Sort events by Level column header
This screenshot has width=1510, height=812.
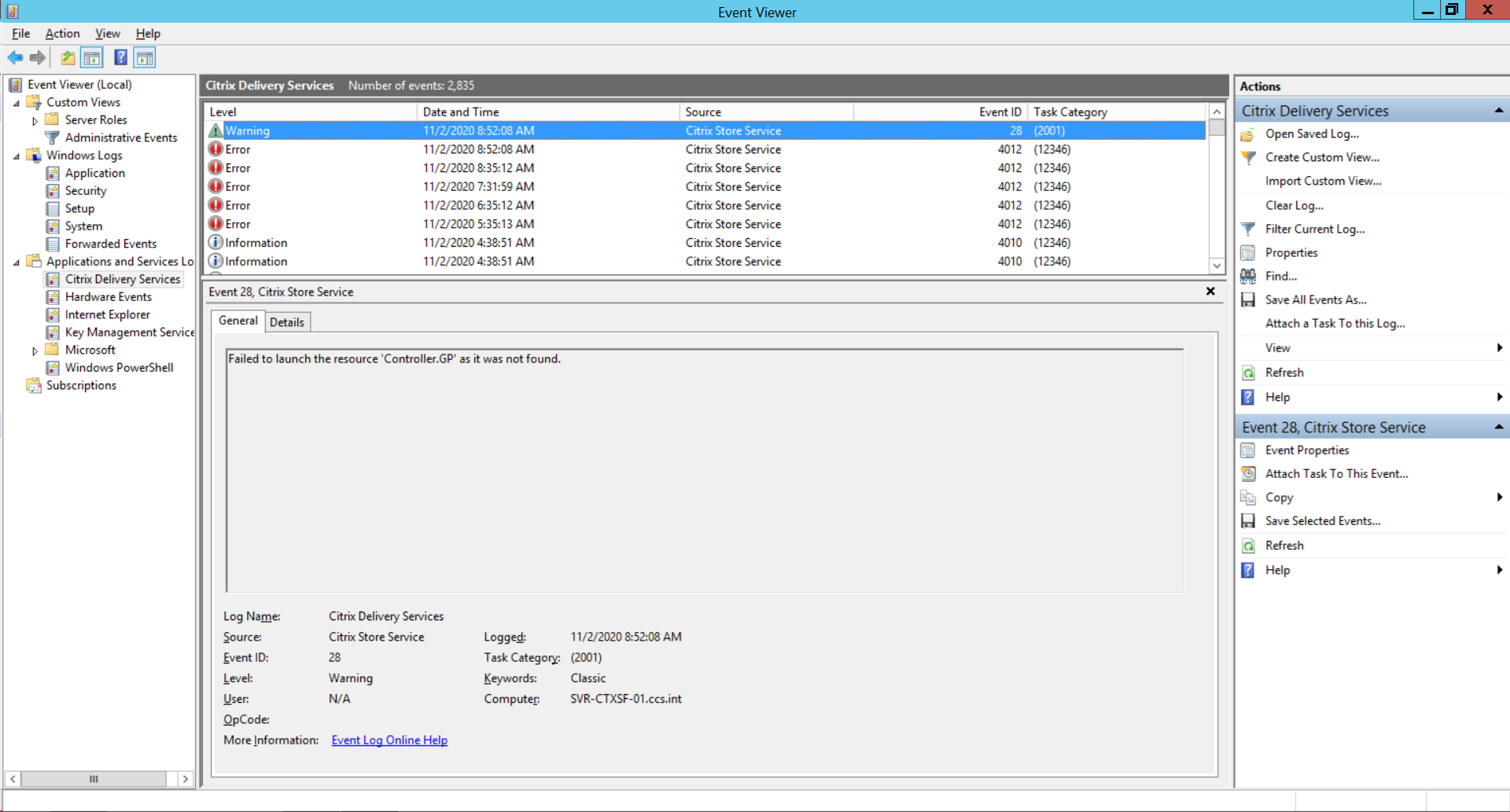pyautogui.click(x=311, y=112)
